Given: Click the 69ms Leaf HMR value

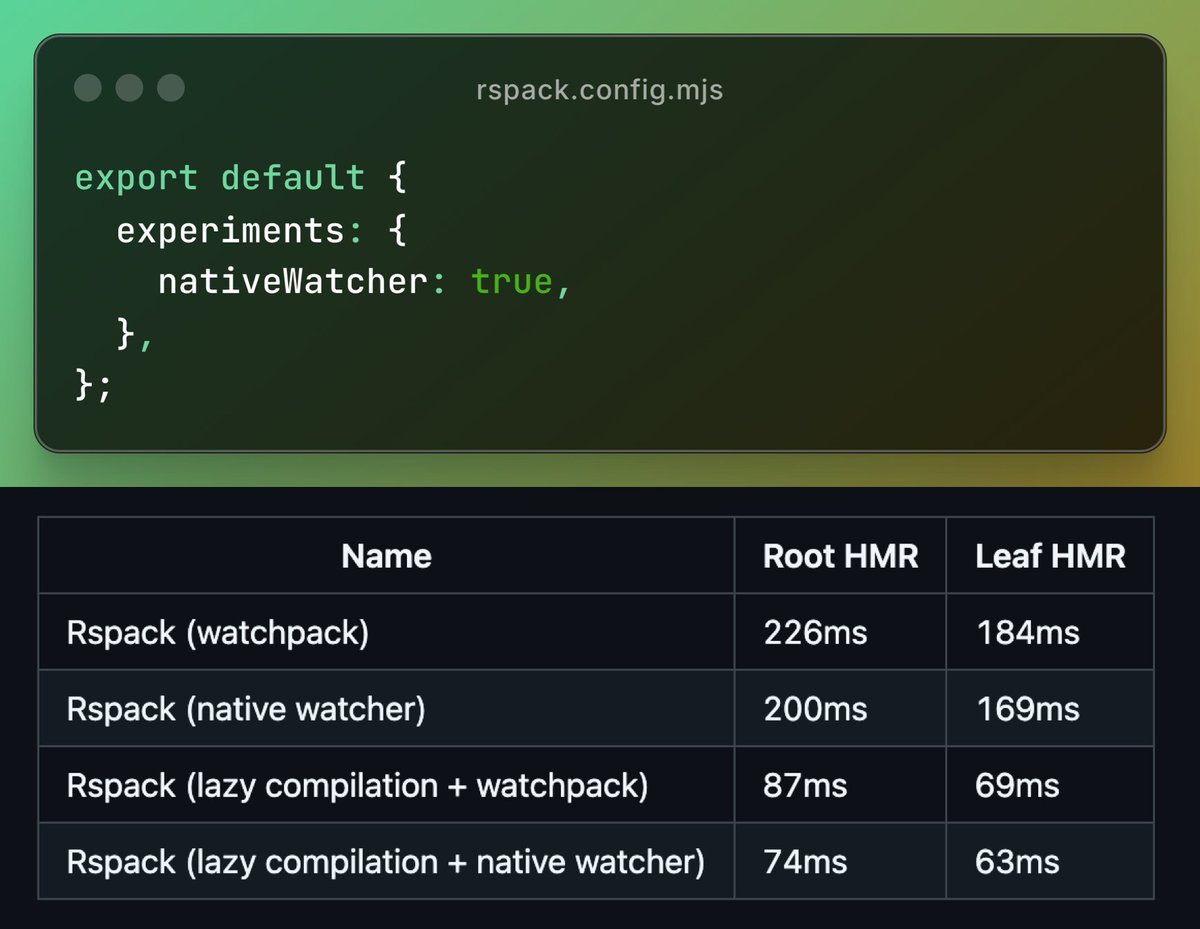Looking at the screenshot, I should point(1017,786).
